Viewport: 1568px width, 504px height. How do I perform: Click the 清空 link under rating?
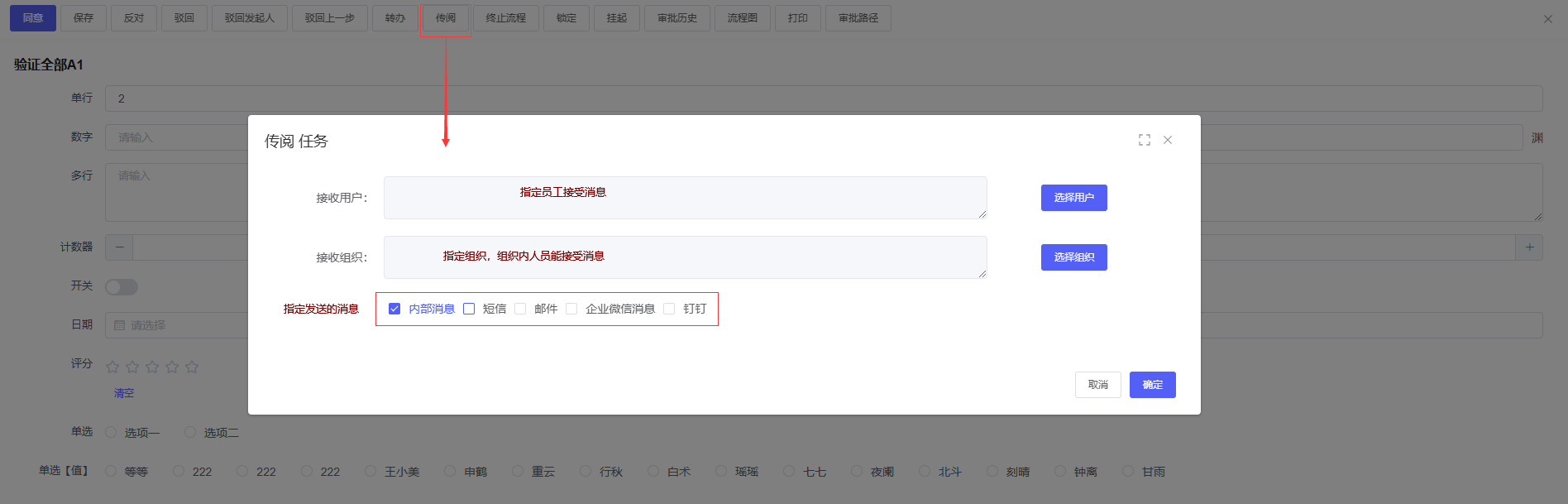124,393
